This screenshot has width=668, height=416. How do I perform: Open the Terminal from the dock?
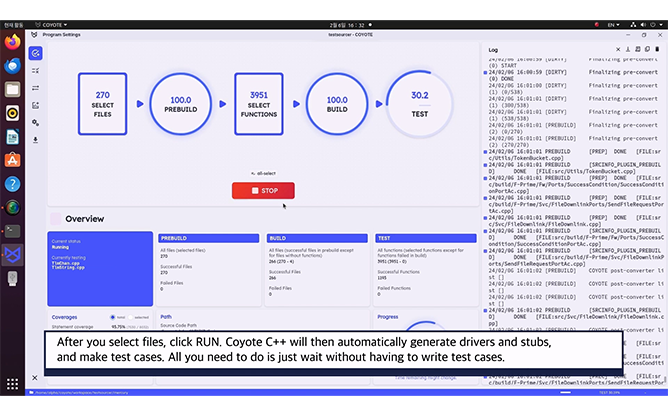point(12,231)
